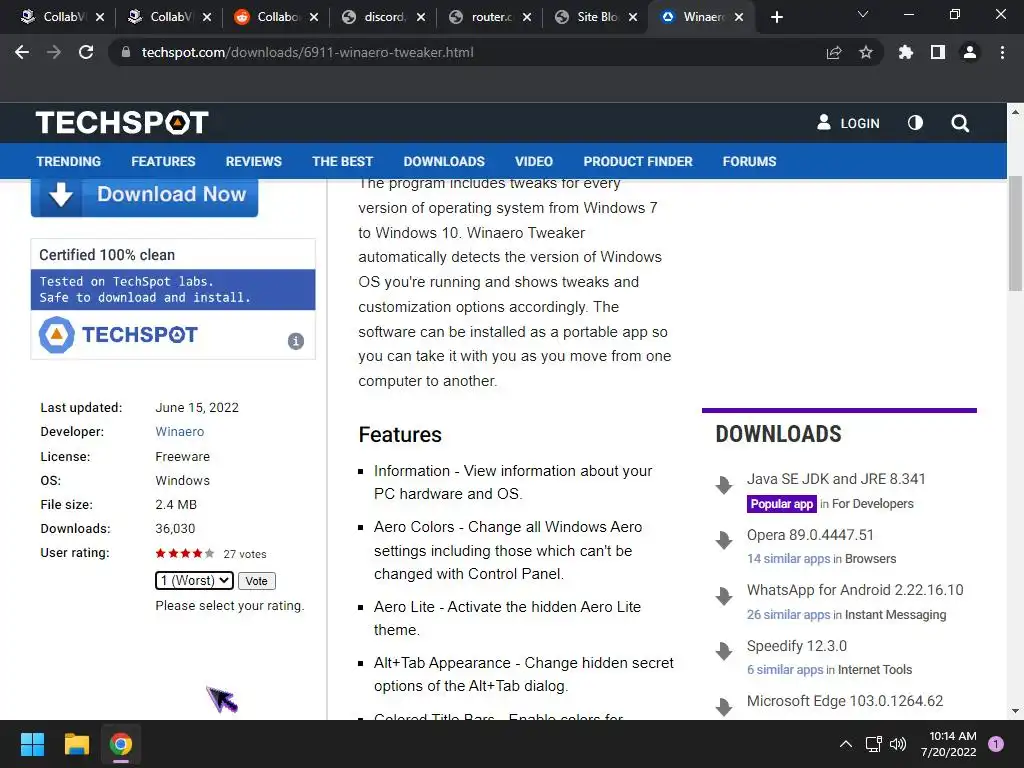The width and height of the screenshot is (1024, 768).
Task: Submit rating with Vote button
Action: (x=257, y=581)
